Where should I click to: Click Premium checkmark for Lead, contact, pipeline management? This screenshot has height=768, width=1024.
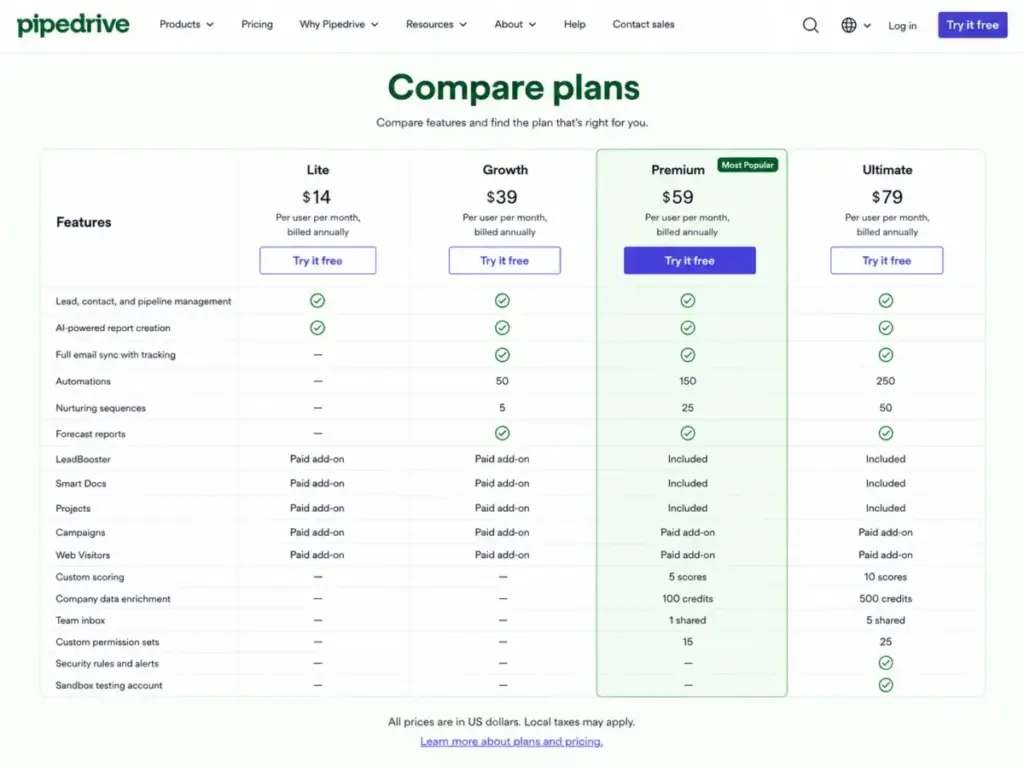(688, 300)
